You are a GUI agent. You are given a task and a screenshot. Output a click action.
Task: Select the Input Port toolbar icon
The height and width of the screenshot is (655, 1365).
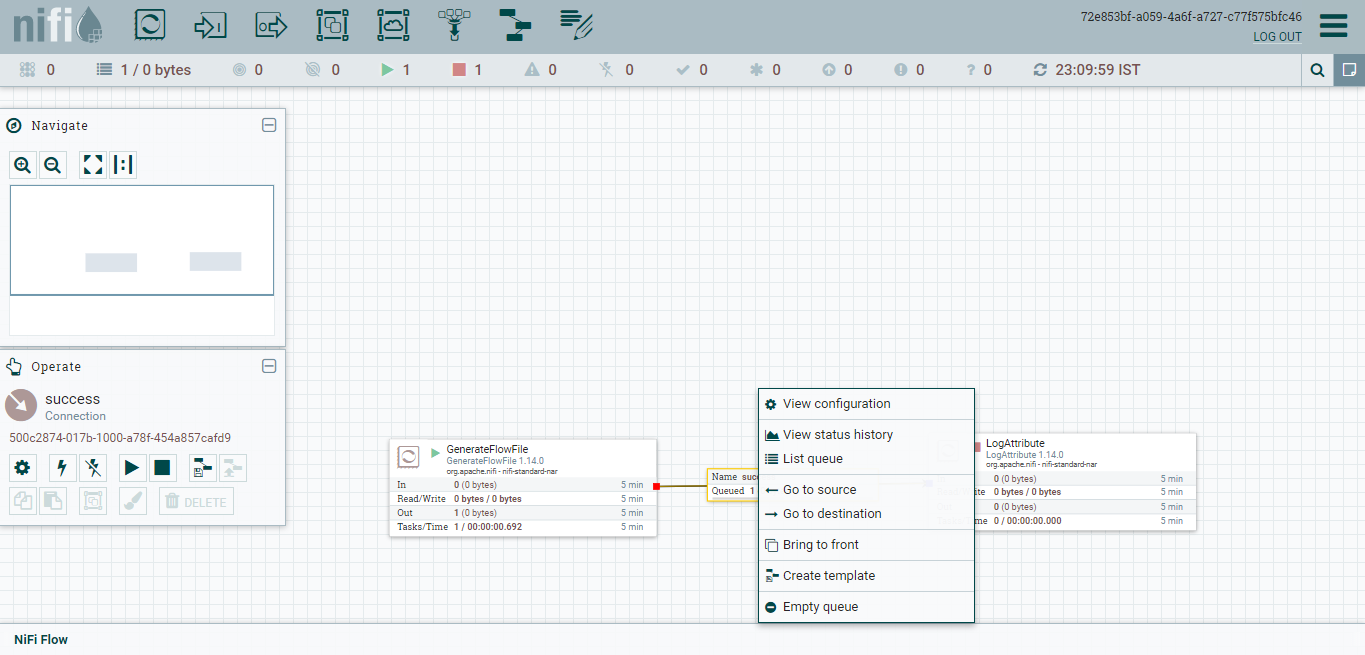pos(210,25)
